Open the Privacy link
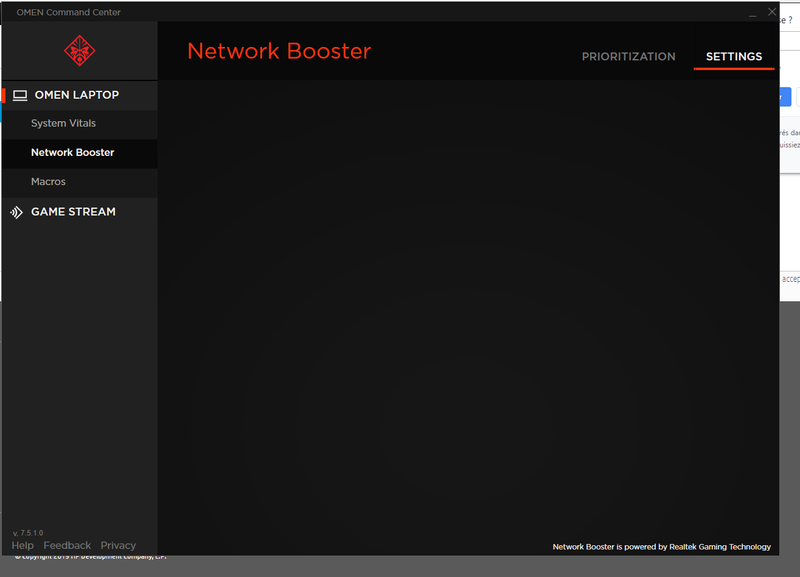 tap(118, 545)
